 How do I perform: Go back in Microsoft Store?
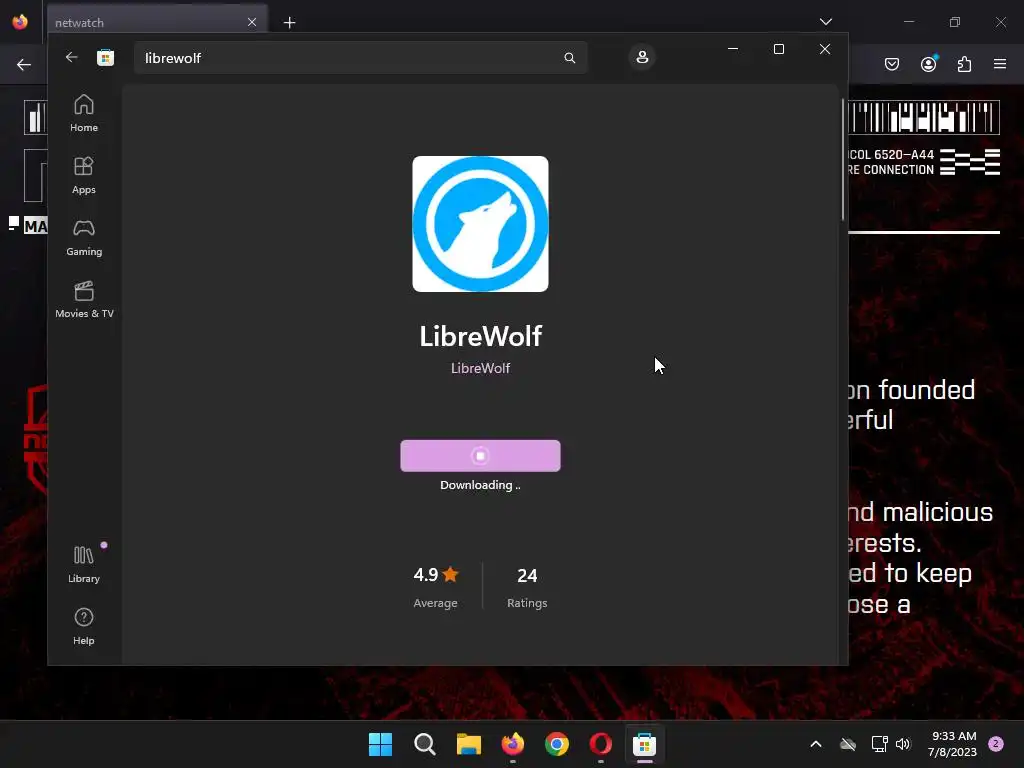71,57
